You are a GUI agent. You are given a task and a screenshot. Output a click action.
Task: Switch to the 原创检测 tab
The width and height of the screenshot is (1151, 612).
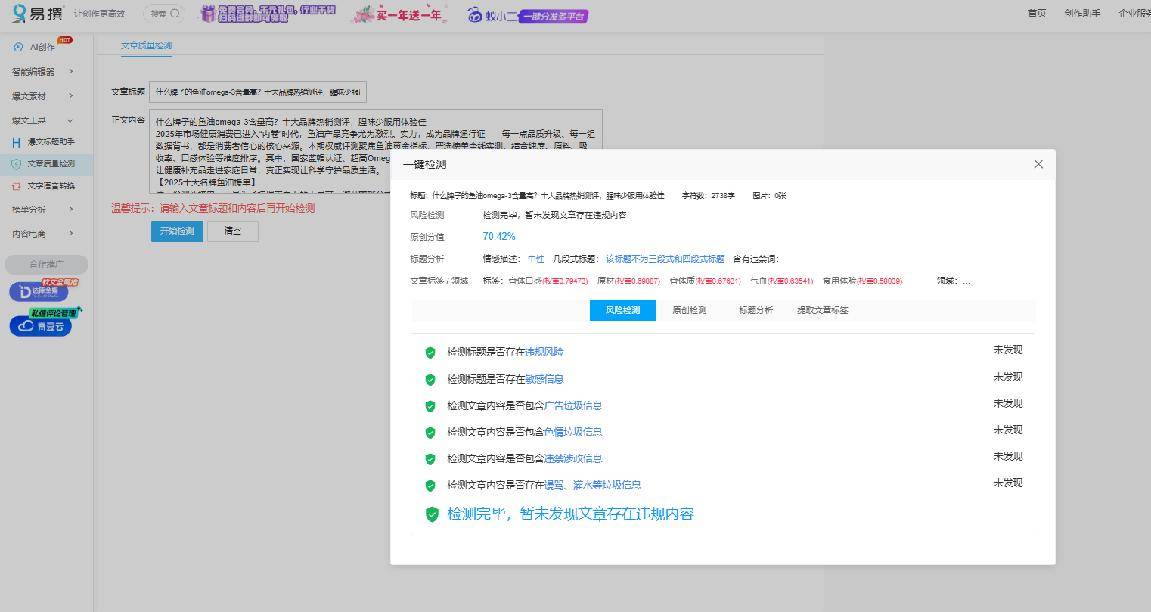688,310
